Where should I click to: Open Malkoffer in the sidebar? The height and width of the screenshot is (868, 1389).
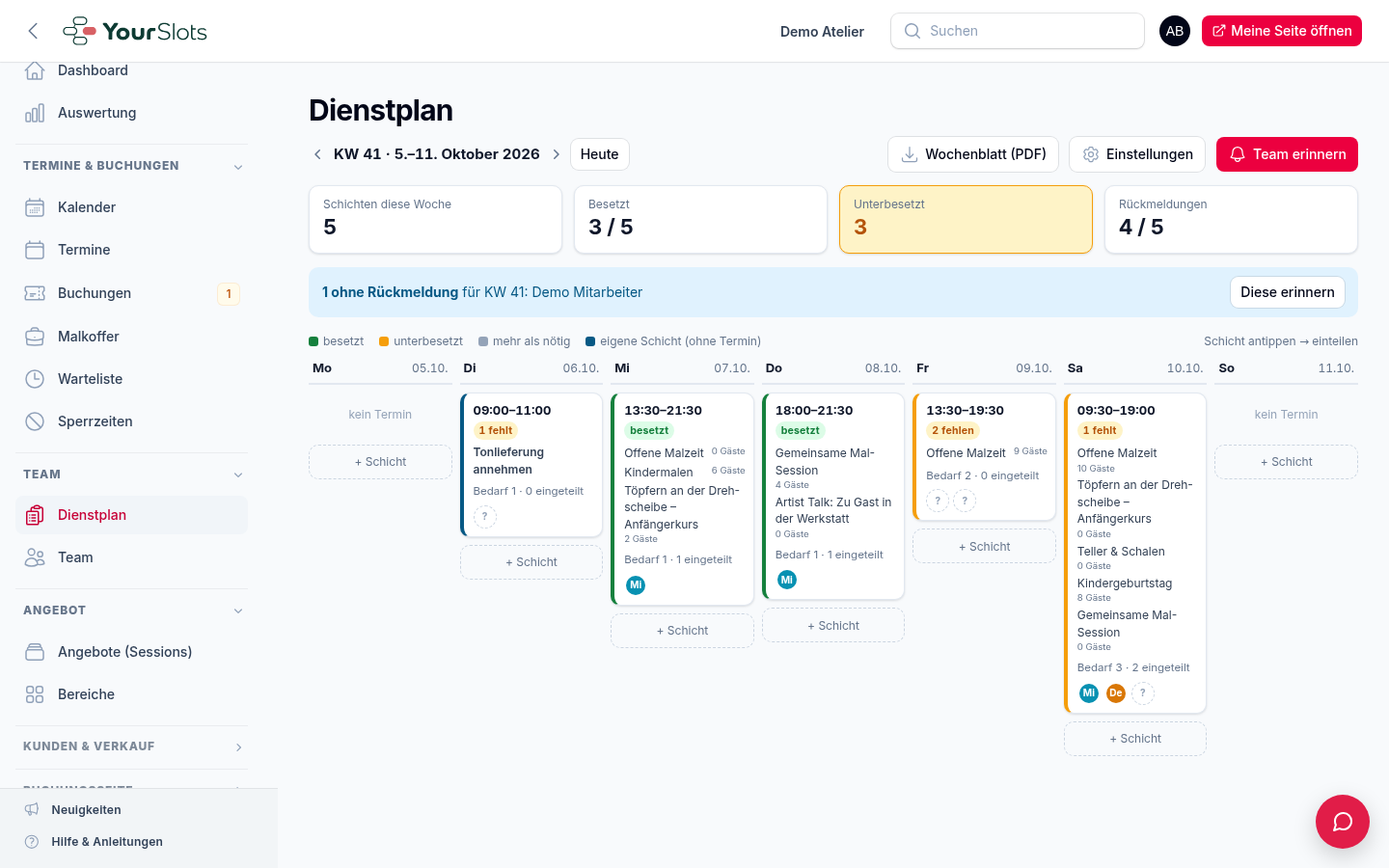click(131, 337)
